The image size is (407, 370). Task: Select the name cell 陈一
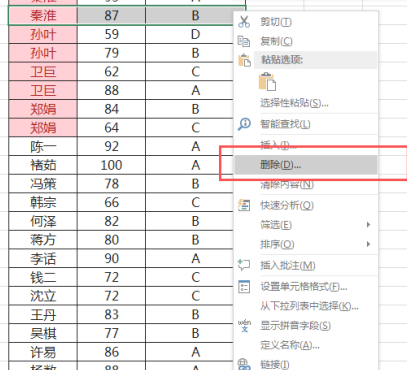point(43,146)
